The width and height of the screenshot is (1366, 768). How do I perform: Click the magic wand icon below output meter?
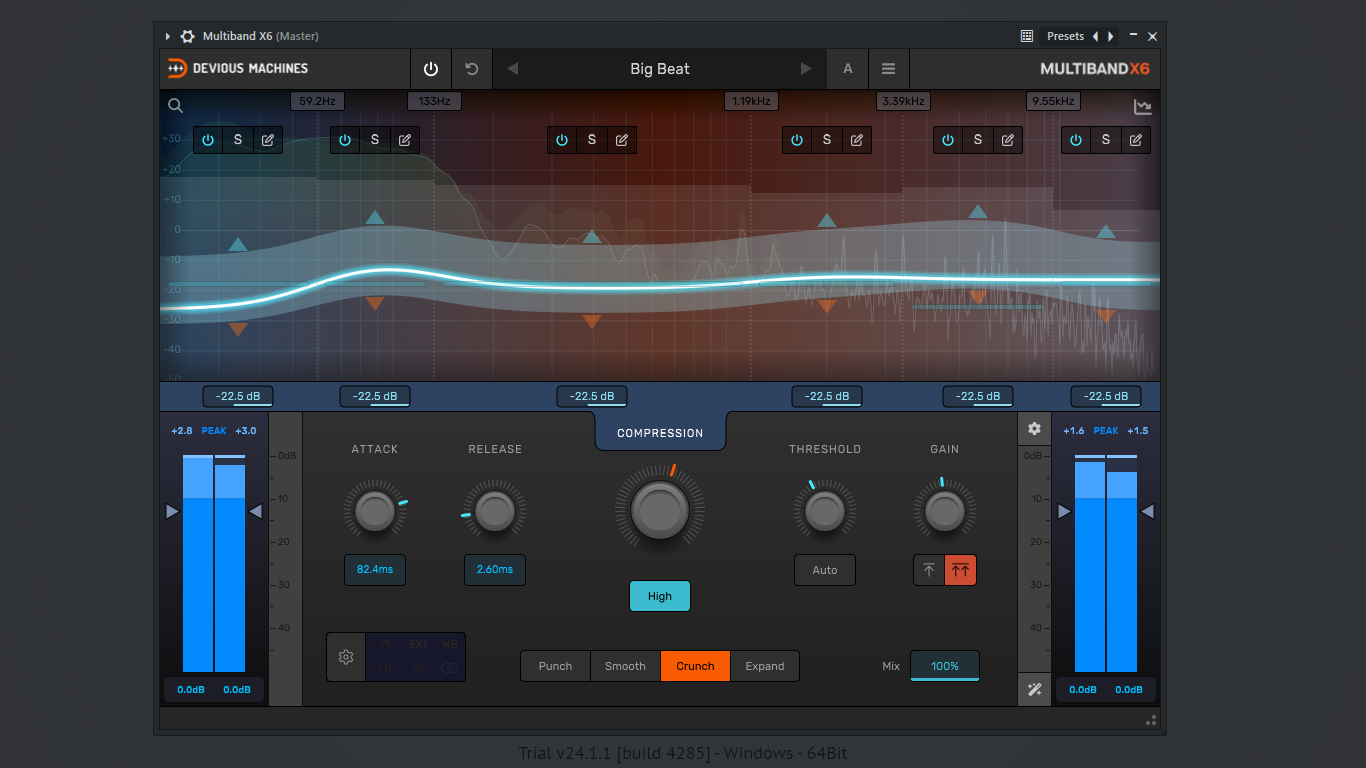coord(1035,689)
